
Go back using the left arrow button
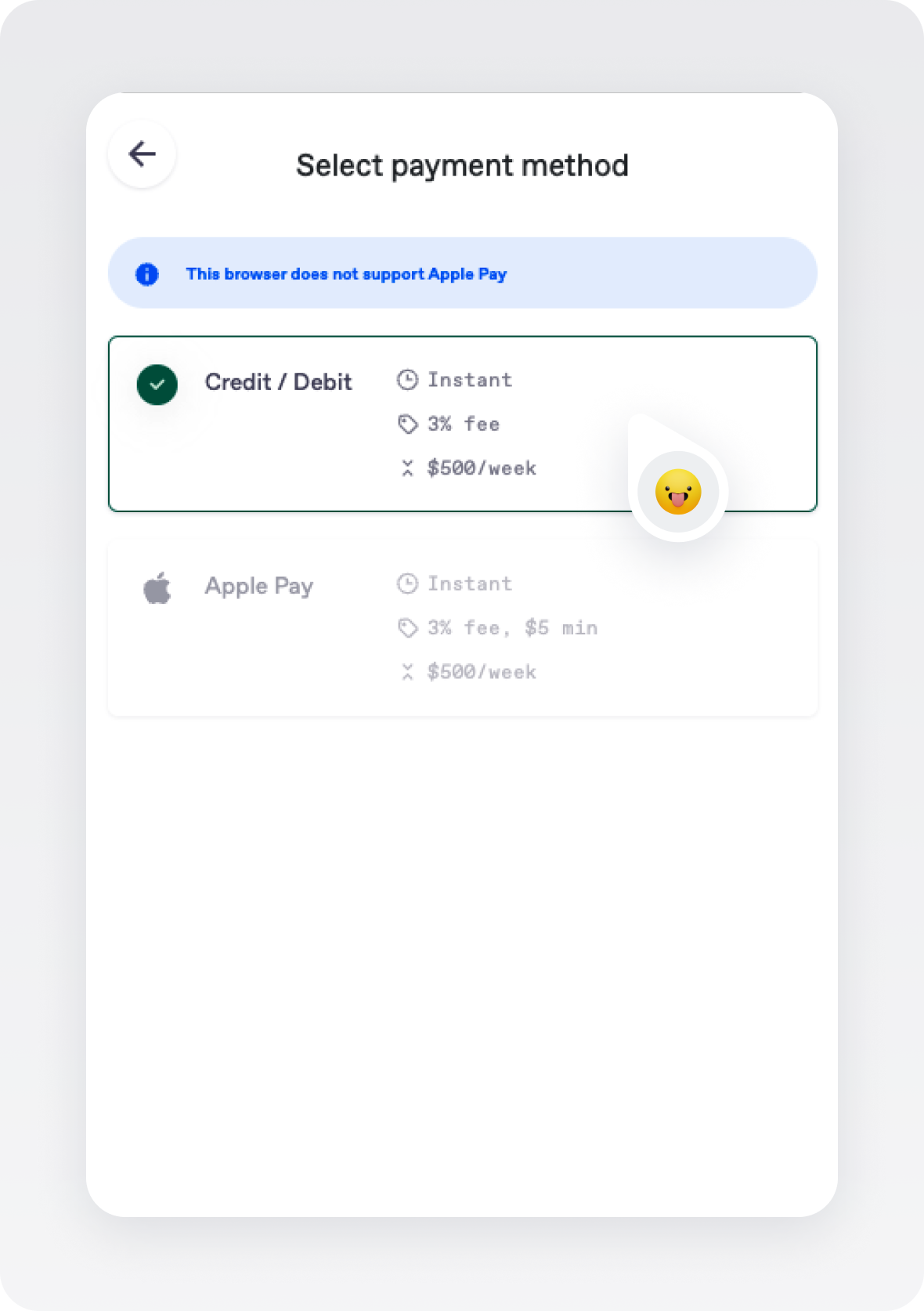[142, 153]
